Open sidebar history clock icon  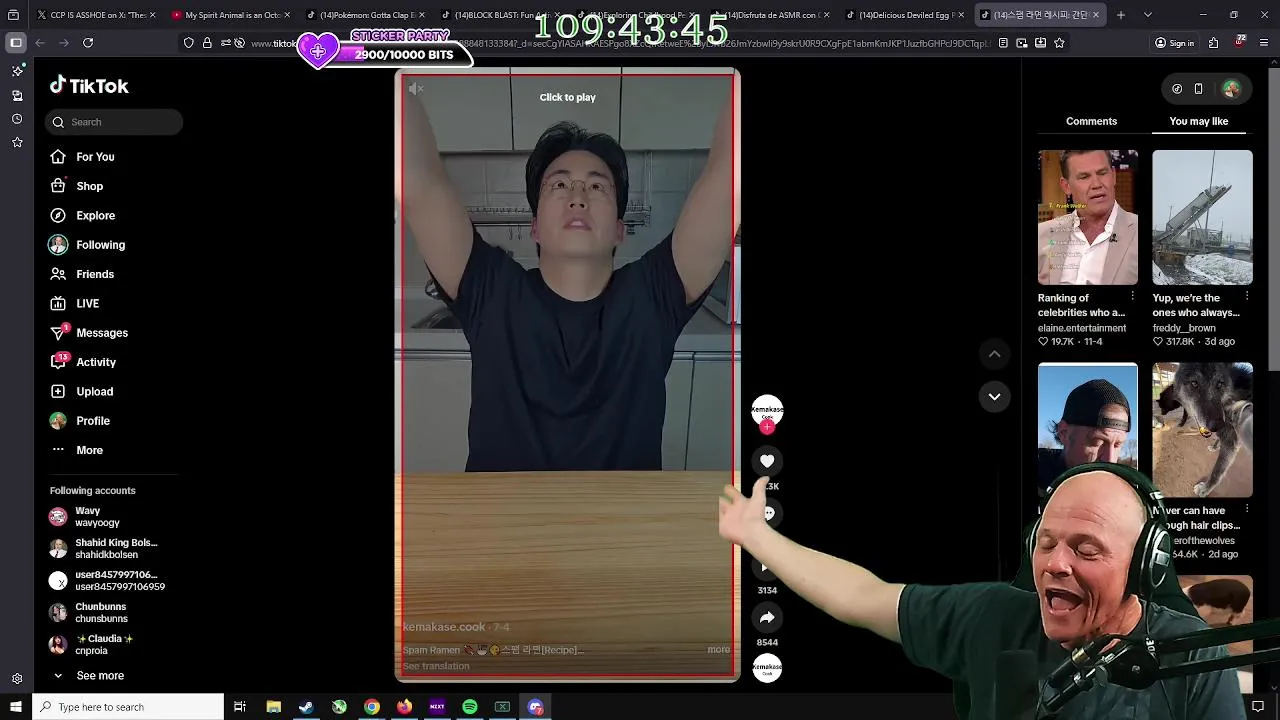(x=17, y=119)
